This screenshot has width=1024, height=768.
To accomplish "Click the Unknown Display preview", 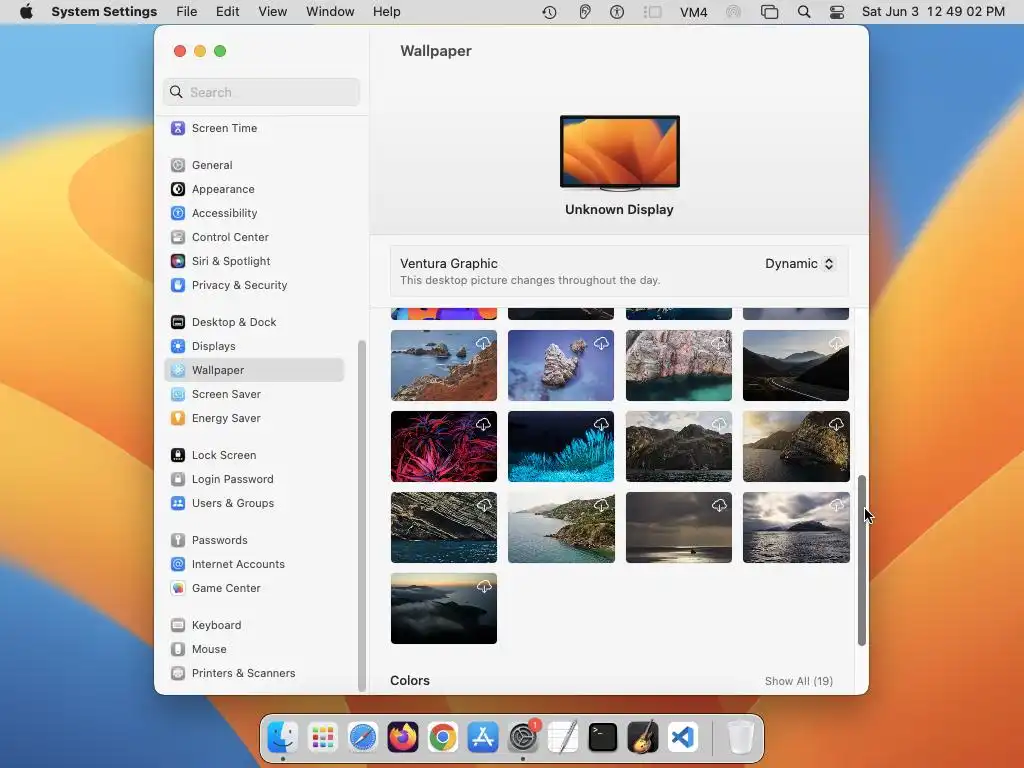I will 620,154.
